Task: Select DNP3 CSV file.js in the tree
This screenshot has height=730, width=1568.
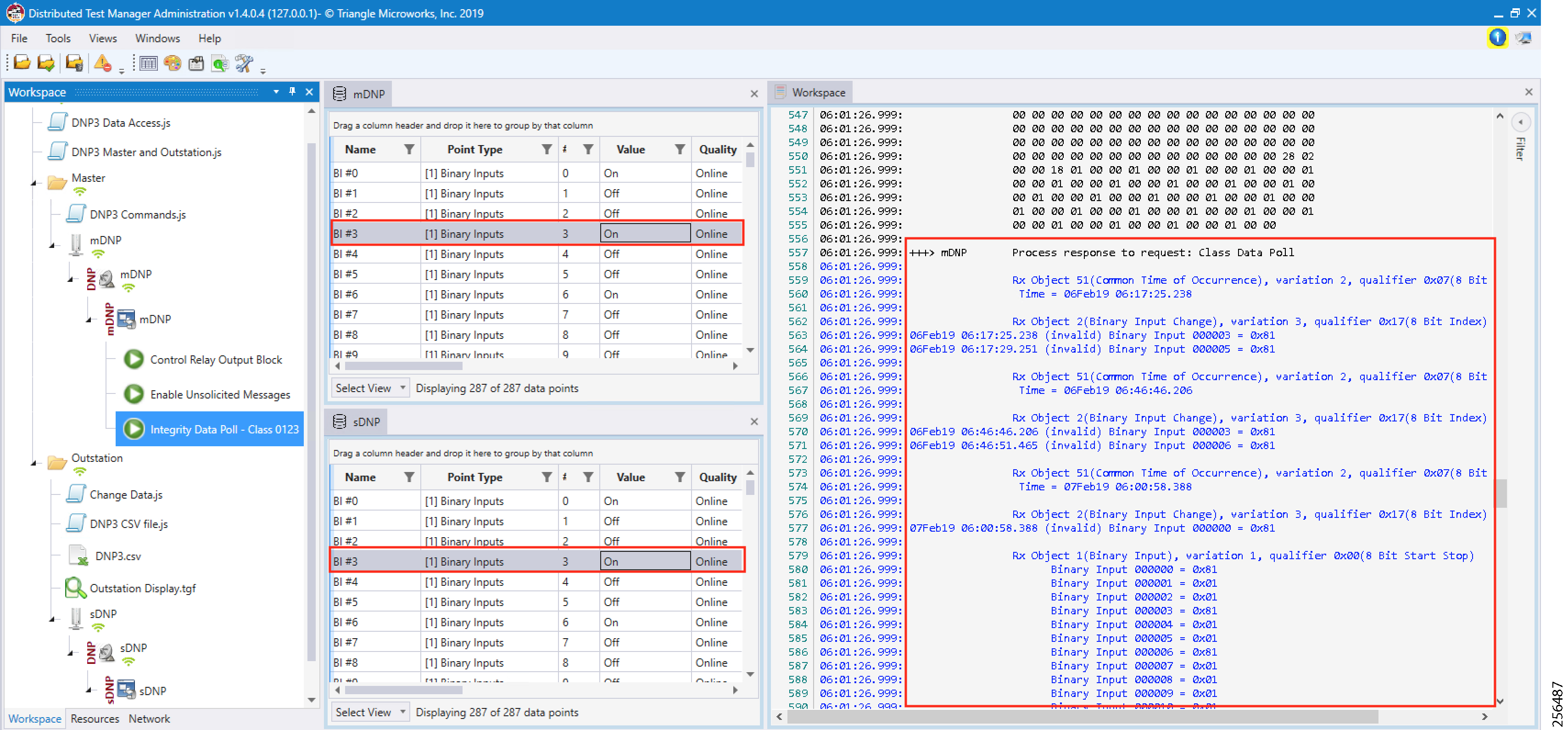Action: pos(128,523)
